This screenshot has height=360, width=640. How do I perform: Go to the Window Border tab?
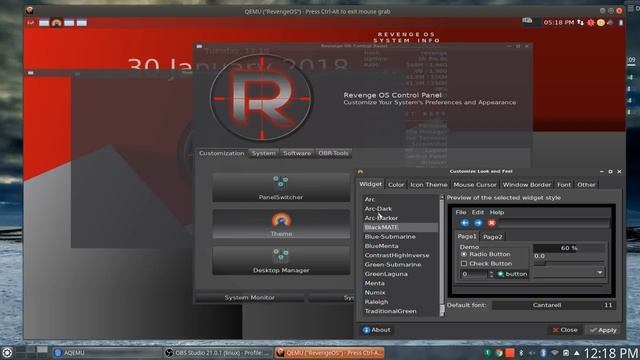527,185
